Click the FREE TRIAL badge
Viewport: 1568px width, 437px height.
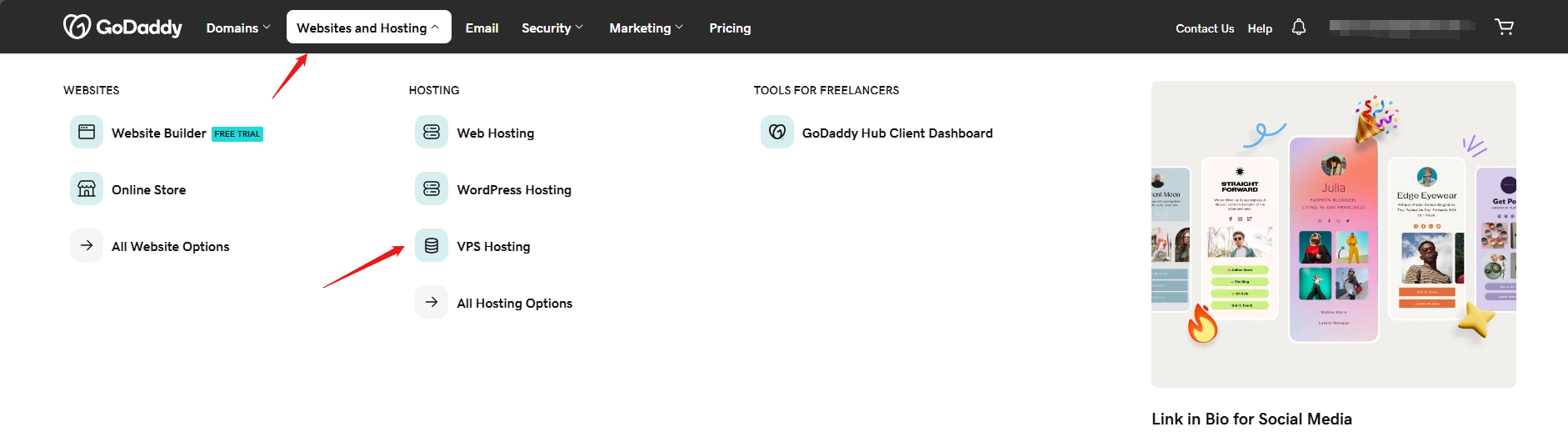pos(237,133)
